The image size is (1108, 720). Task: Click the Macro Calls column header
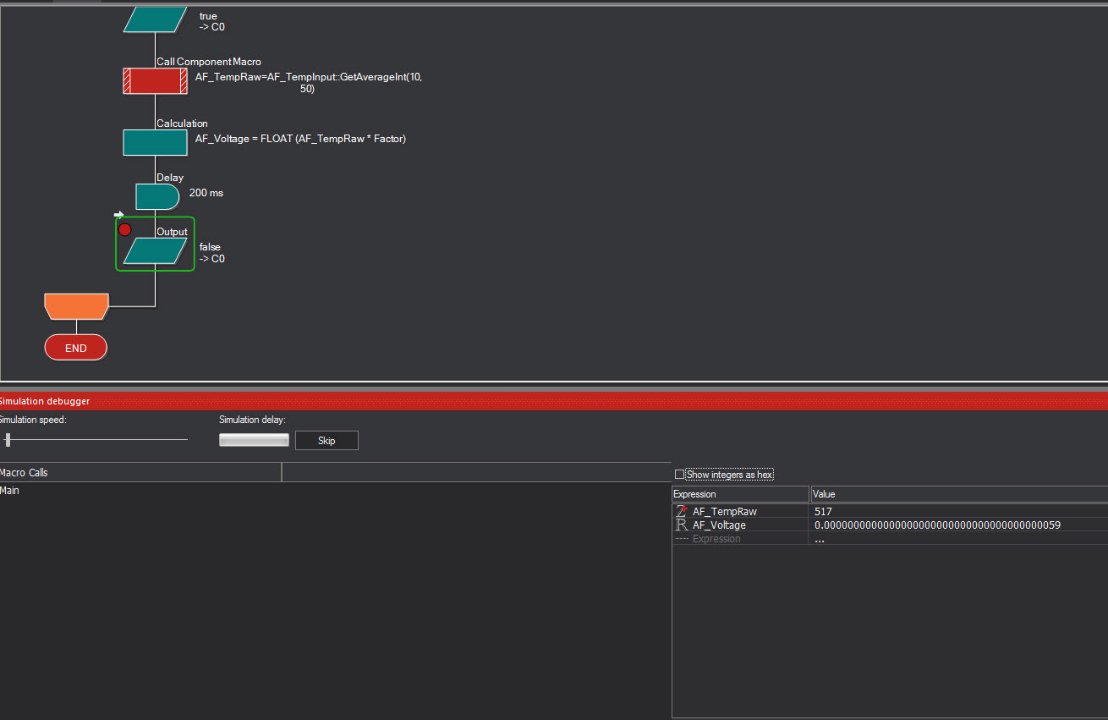[x=141, y=472]
